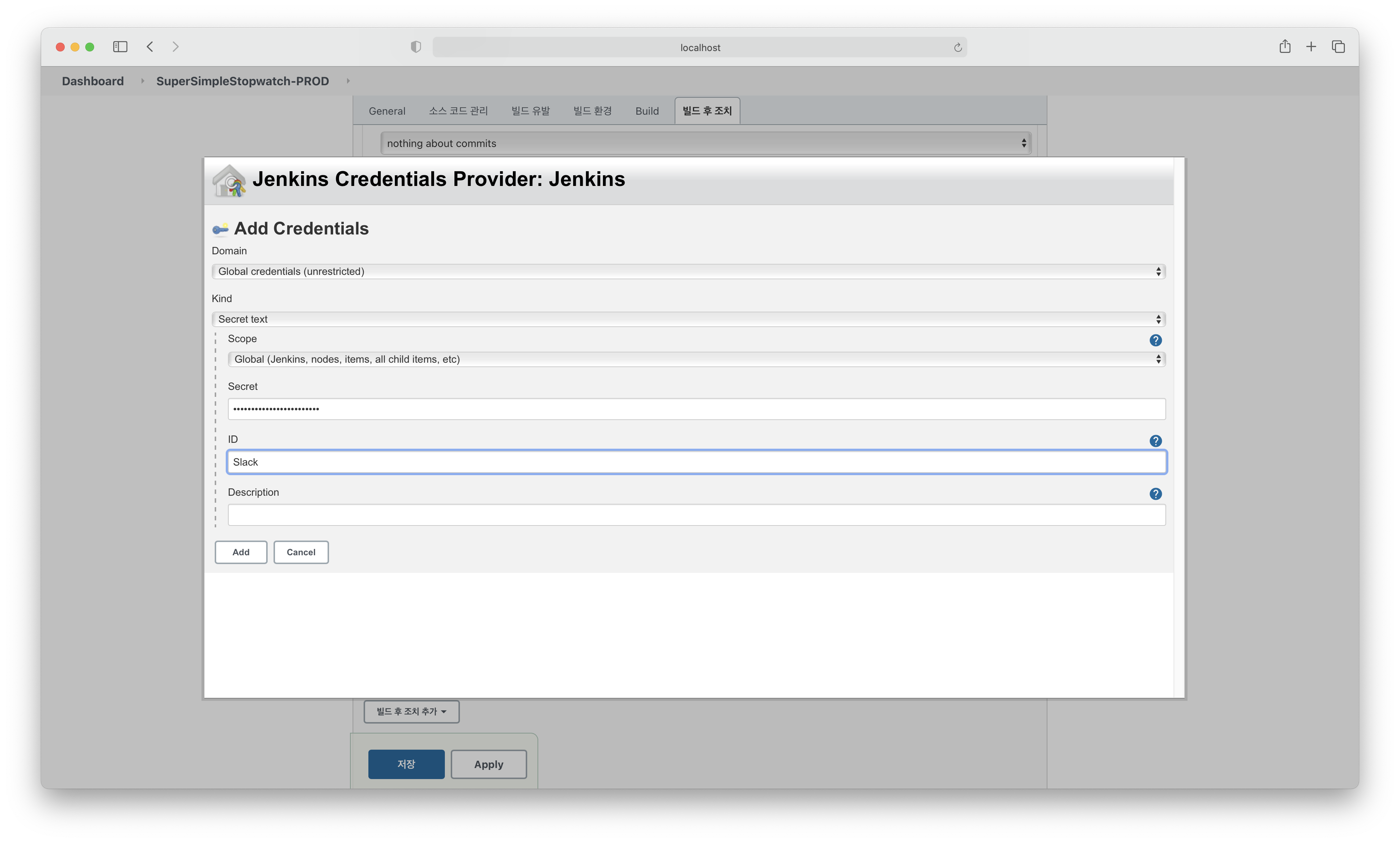This screenshot has width=1400, height=843.
Task: Click the Dashboard breadcrumb link
Action: tap(93, 81)
